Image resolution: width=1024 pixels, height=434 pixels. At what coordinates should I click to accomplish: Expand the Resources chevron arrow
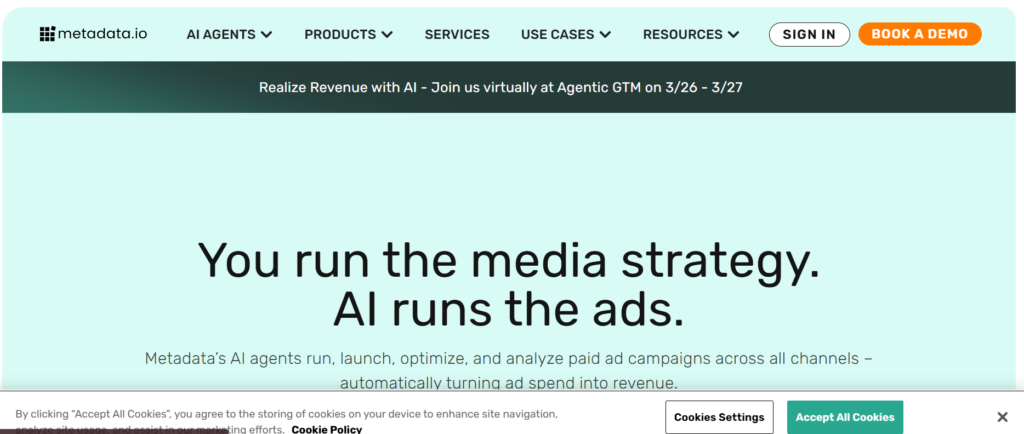[734, 35]
